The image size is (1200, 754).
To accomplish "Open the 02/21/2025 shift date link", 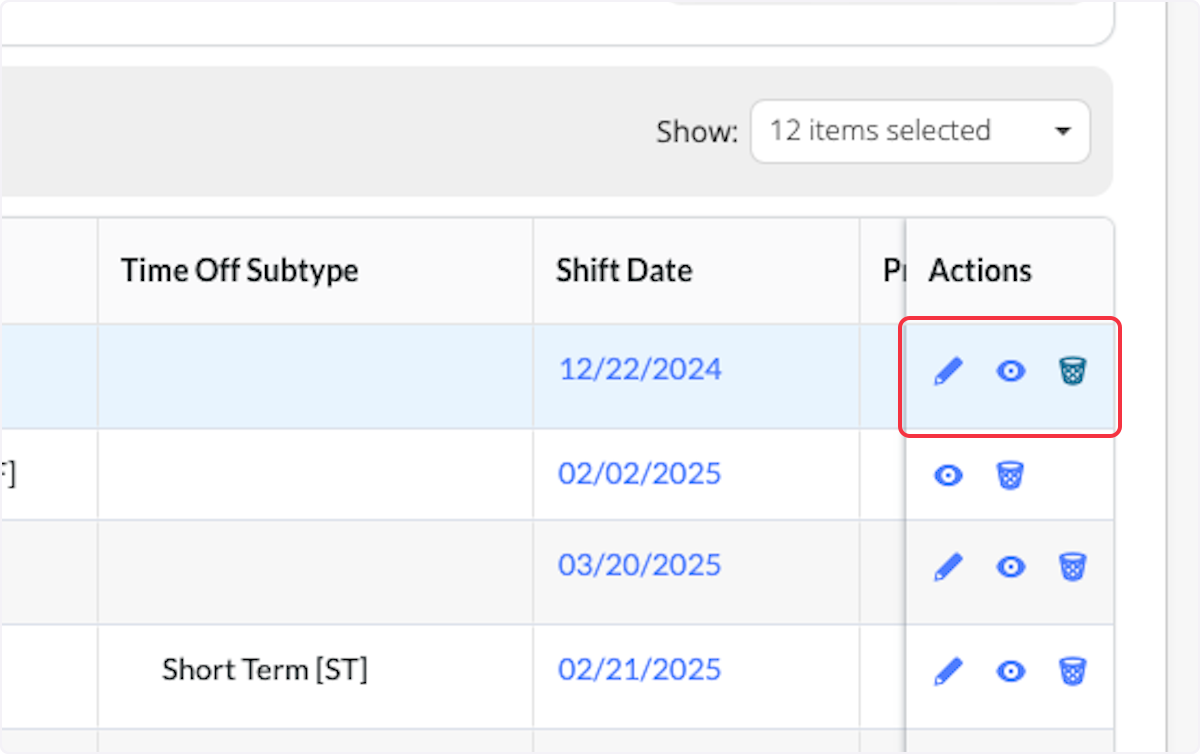I will tap(640, 669).
